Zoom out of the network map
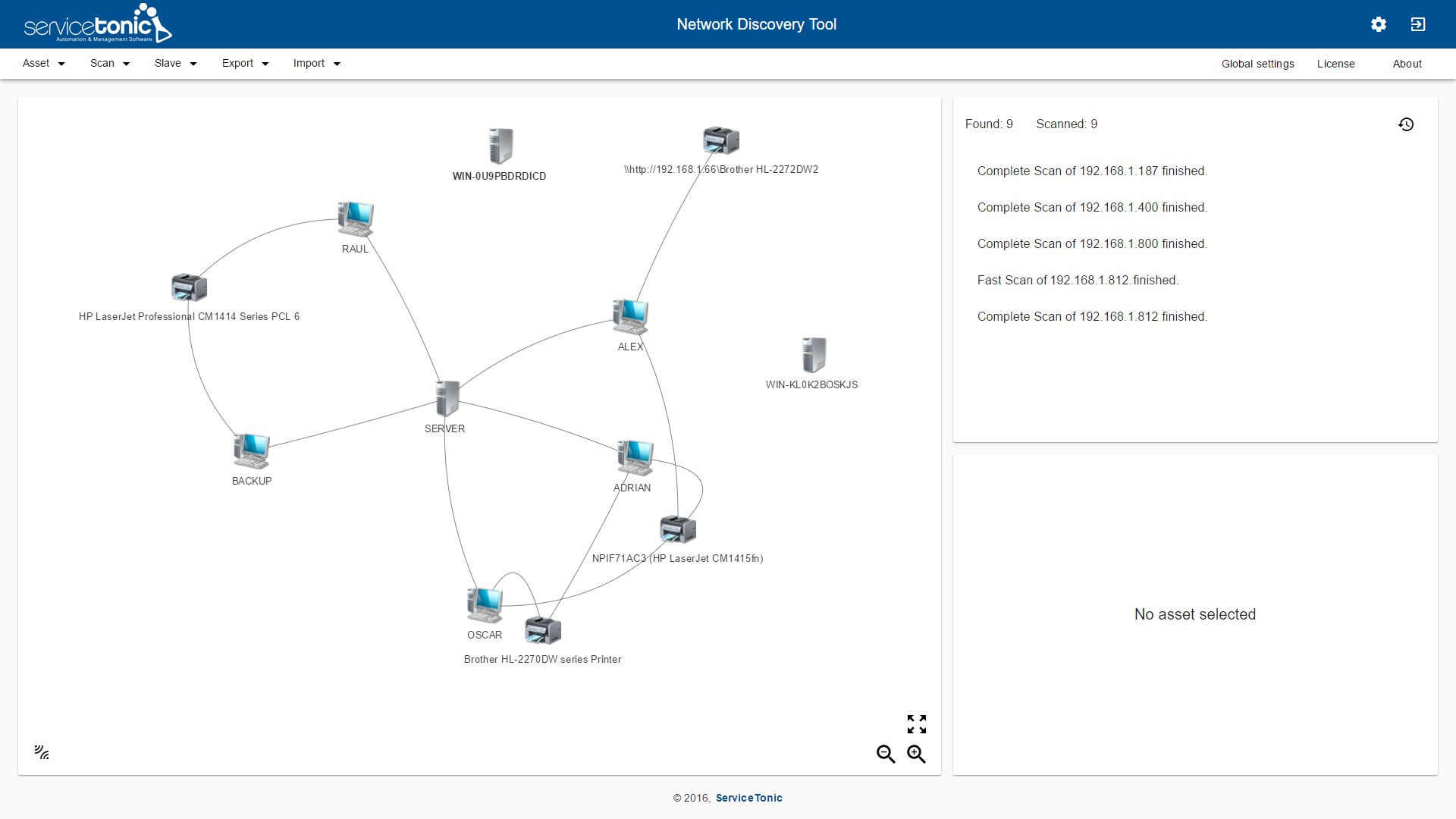This screenshot has height=819, width=1456. coord(886,754)
